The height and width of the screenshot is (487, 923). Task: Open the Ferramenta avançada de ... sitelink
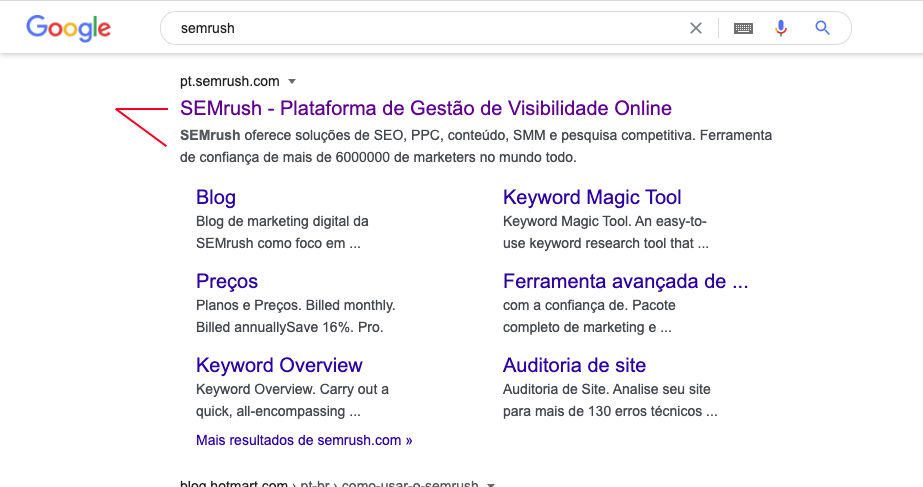click(625, 281)
